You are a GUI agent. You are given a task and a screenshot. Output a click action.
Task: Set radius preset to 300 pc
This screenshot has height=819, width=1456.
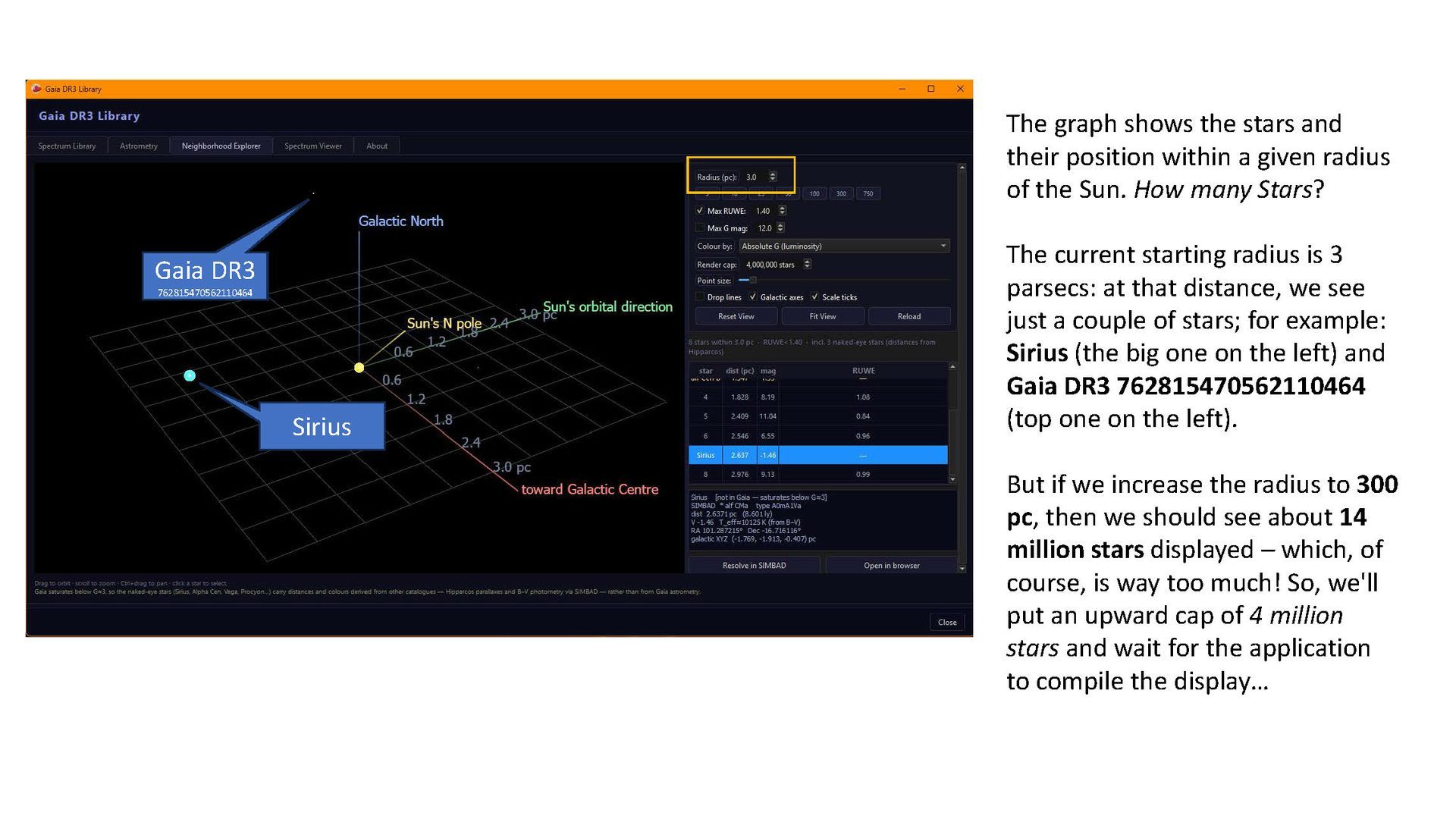[841, 193]
